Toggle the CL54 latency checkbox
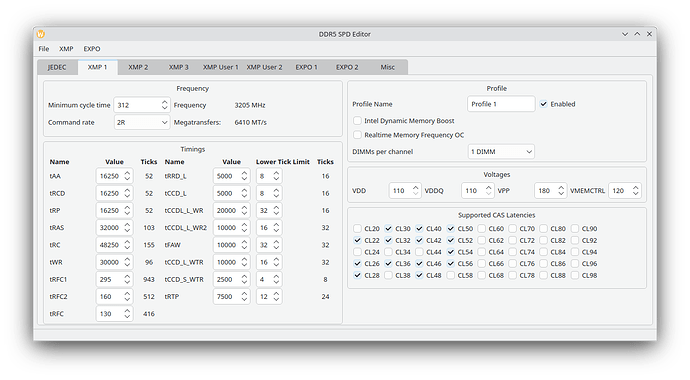The height and width of the screenshot is (380, 690). 451,252
